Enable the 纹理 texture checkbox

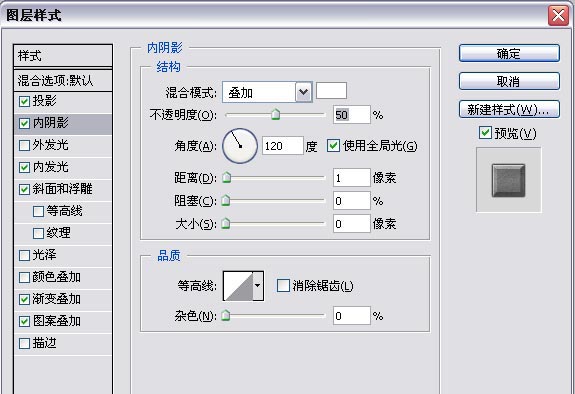[x=38, y=233]
